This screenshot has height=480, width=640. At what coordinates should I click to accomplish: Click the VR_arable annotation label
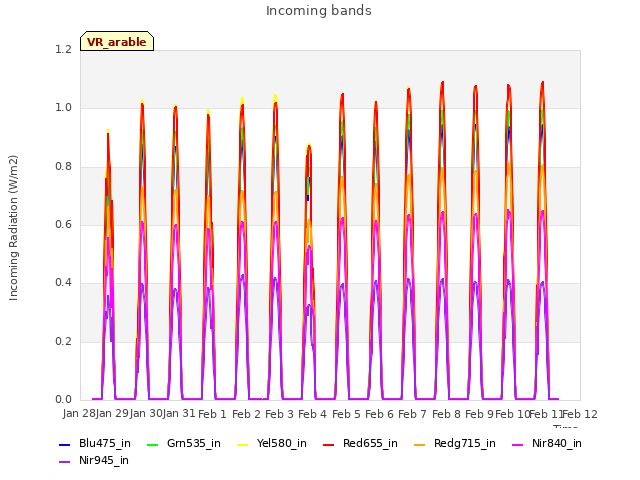117,42
